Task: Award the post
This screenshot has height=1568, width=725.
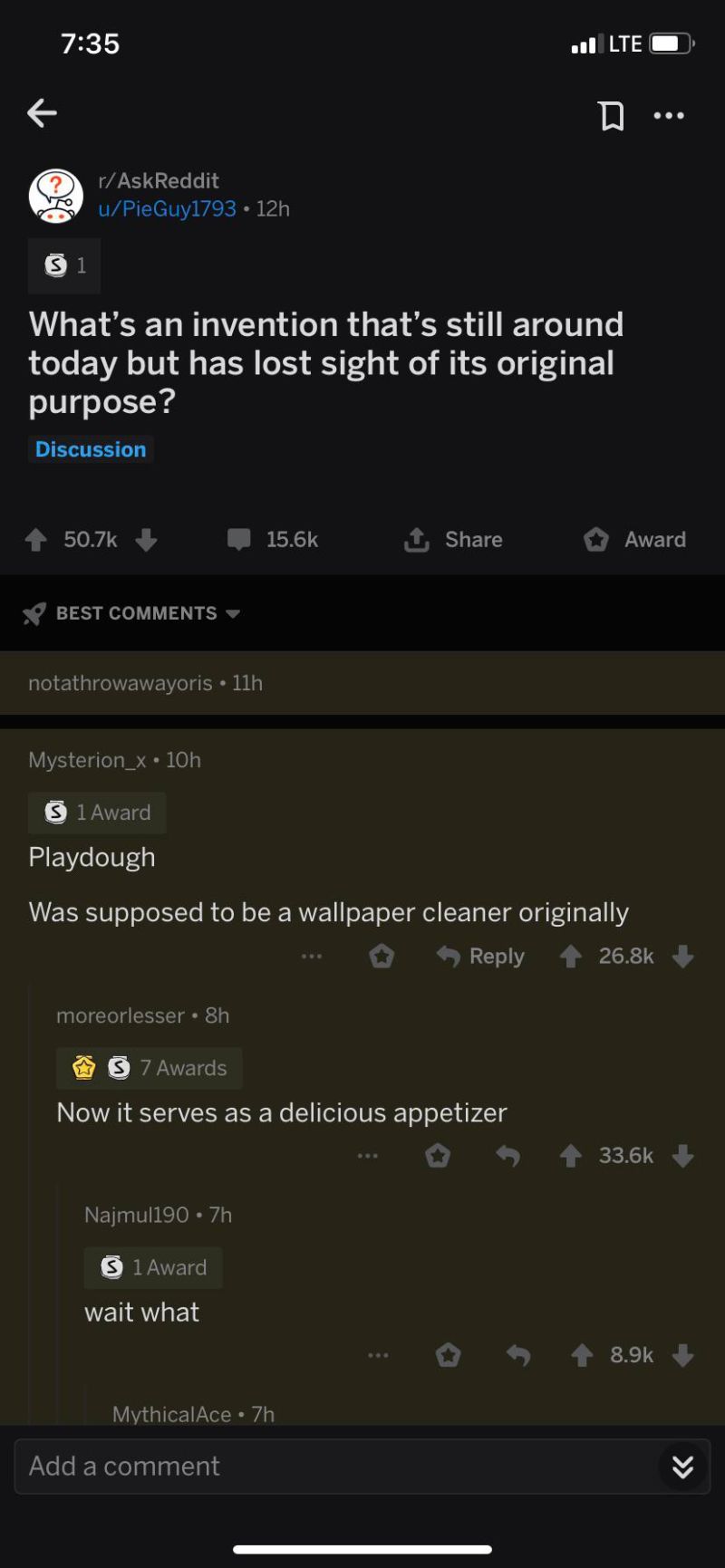Action: point(634,540)
